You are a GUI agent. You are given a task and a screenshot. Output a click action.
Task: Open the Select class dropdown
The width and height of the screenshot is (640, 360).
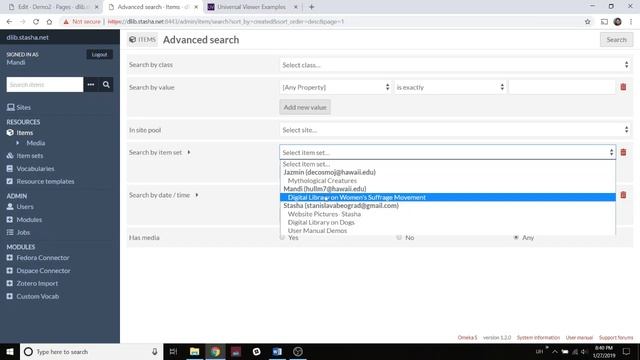point(455,65)
